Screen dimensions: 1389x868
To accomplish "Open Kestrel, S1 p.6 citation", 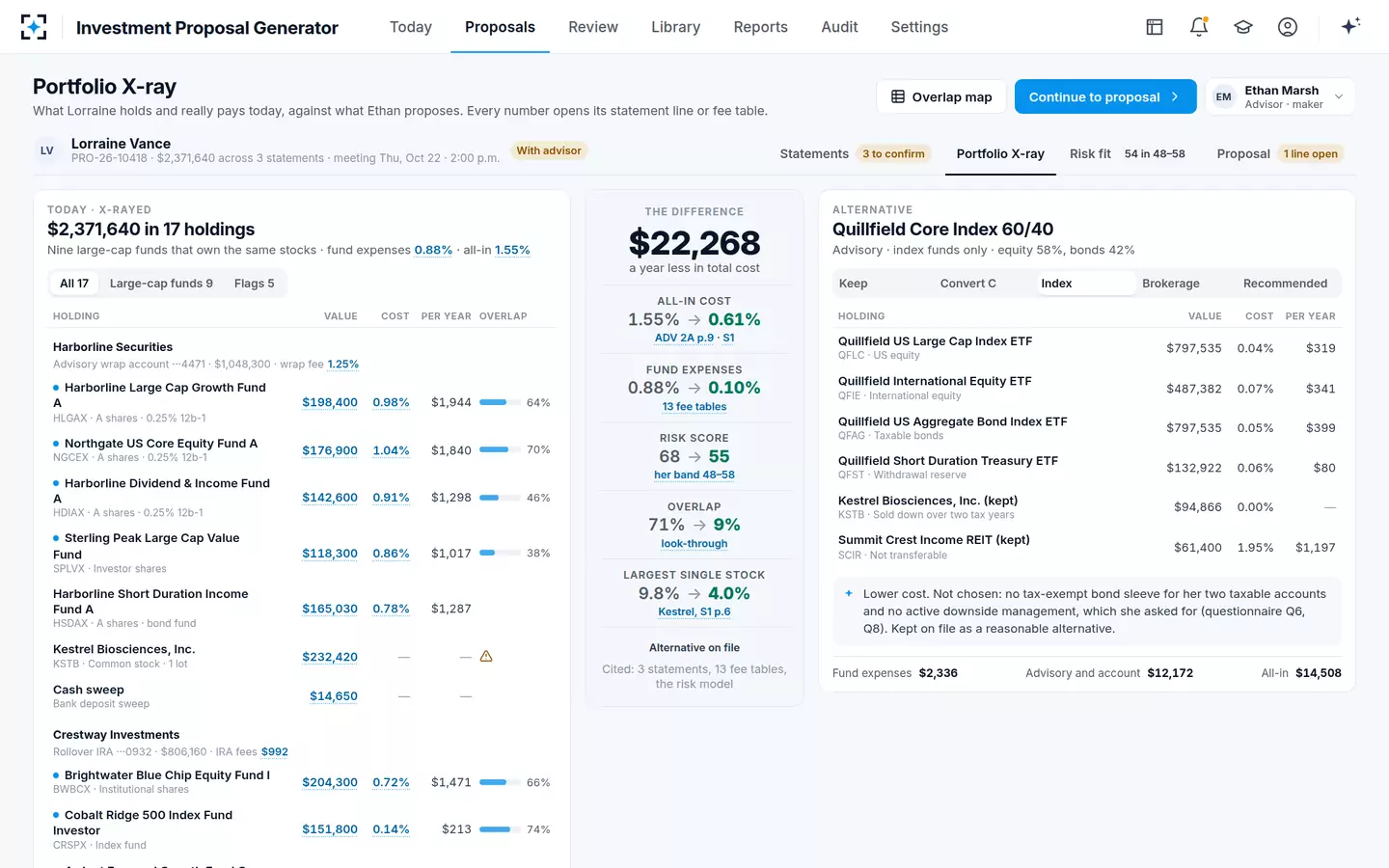I will pyautogui.click(x=694, y=612).
